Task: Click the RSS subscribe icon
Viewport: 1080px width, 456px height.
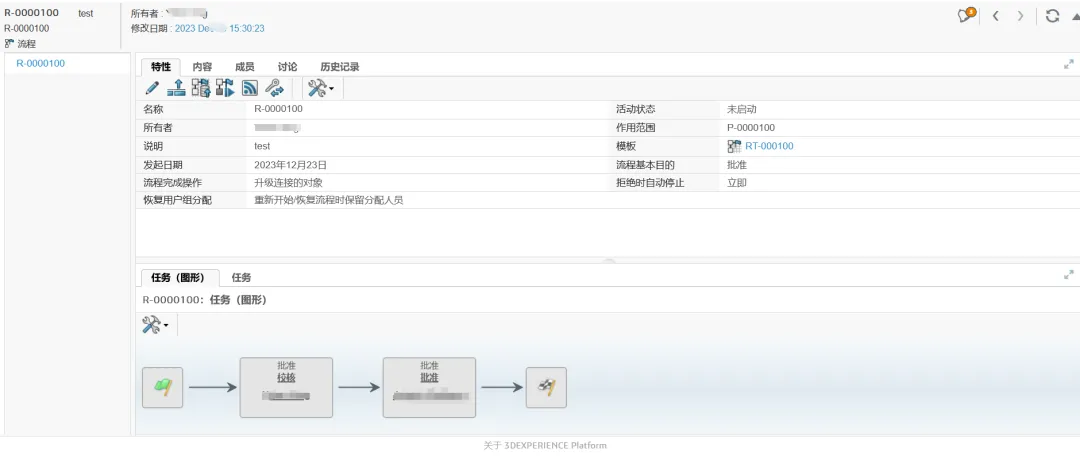Action: click(250, 88)
